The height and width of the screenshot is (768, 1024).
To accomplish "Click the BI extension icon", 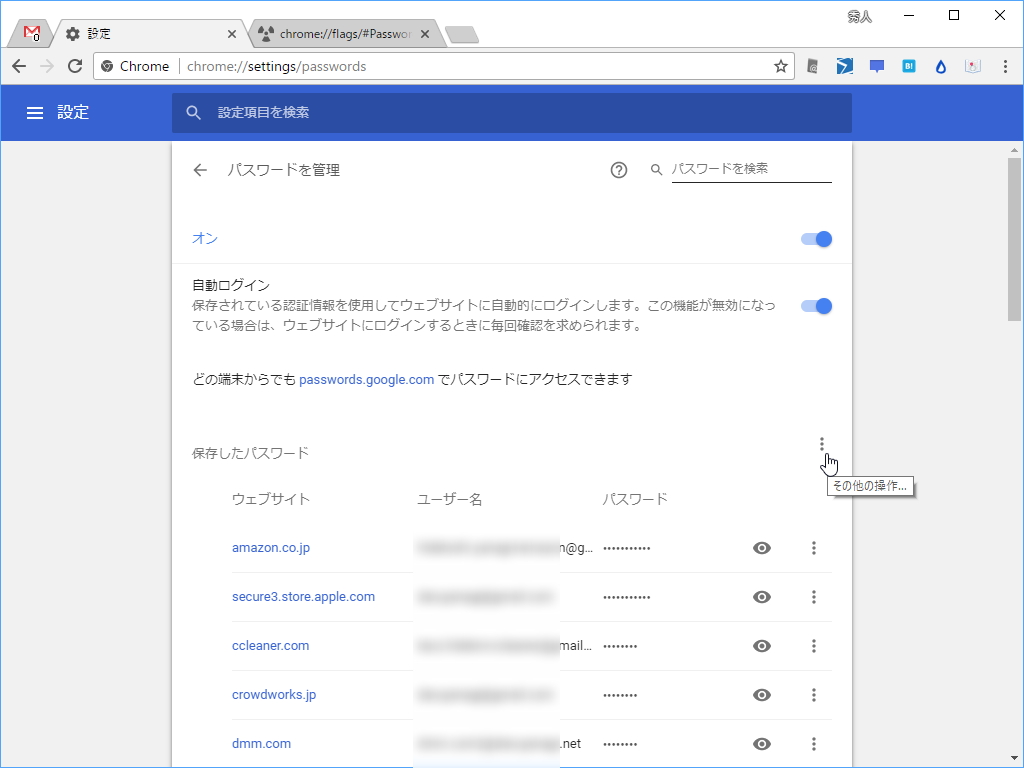I will (908, 66).
